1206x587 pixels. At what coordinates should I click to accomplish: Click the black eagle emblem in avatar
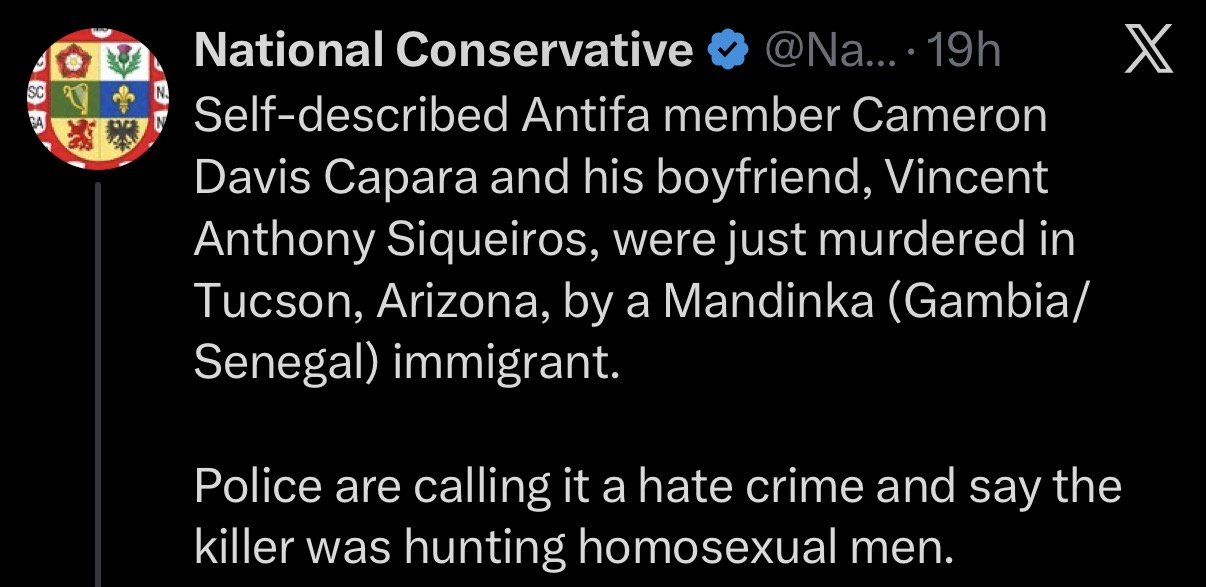(x=123, y=134)
